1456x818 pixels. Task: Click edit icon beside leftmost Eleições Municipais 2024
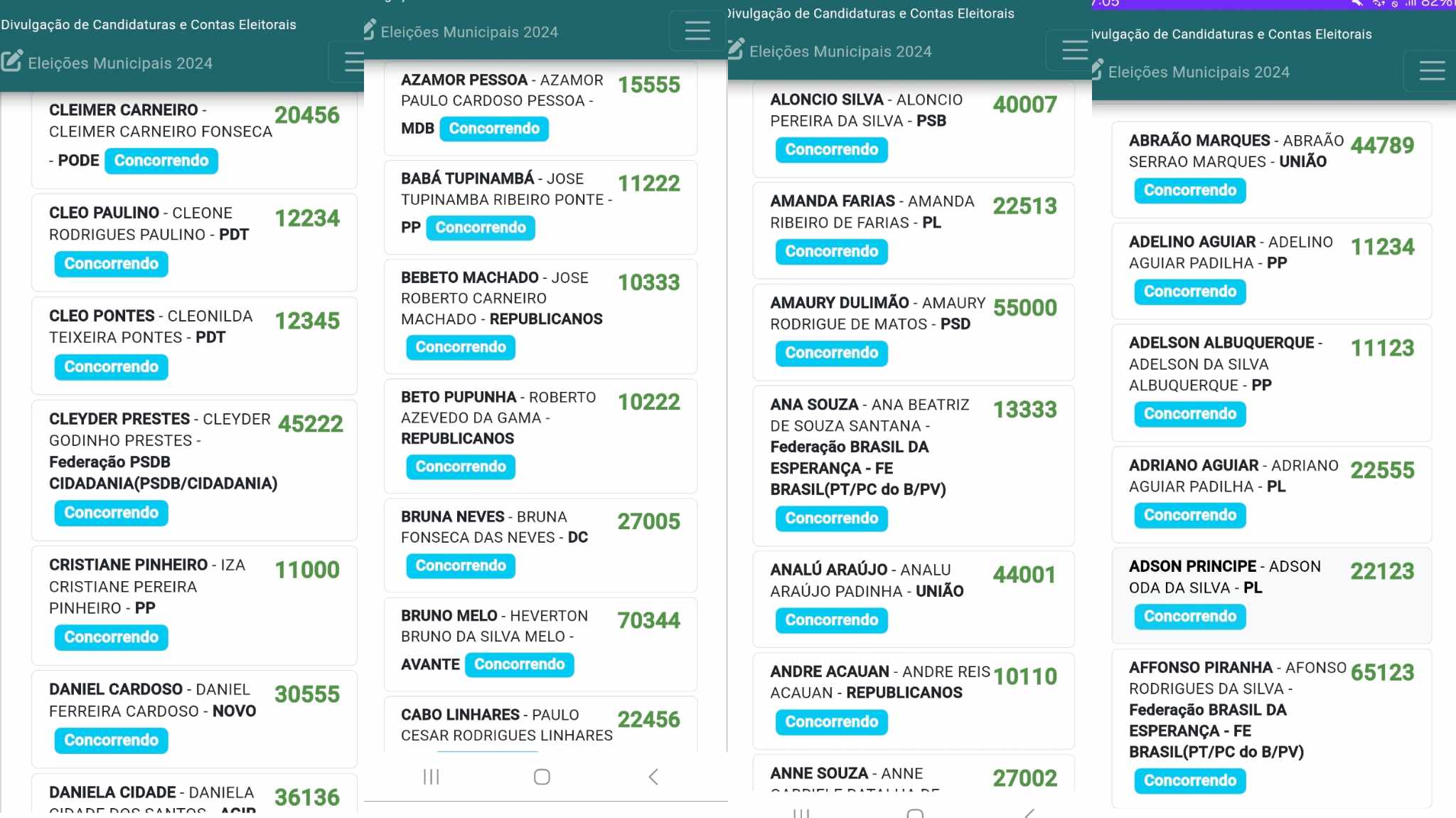point(11,62)
